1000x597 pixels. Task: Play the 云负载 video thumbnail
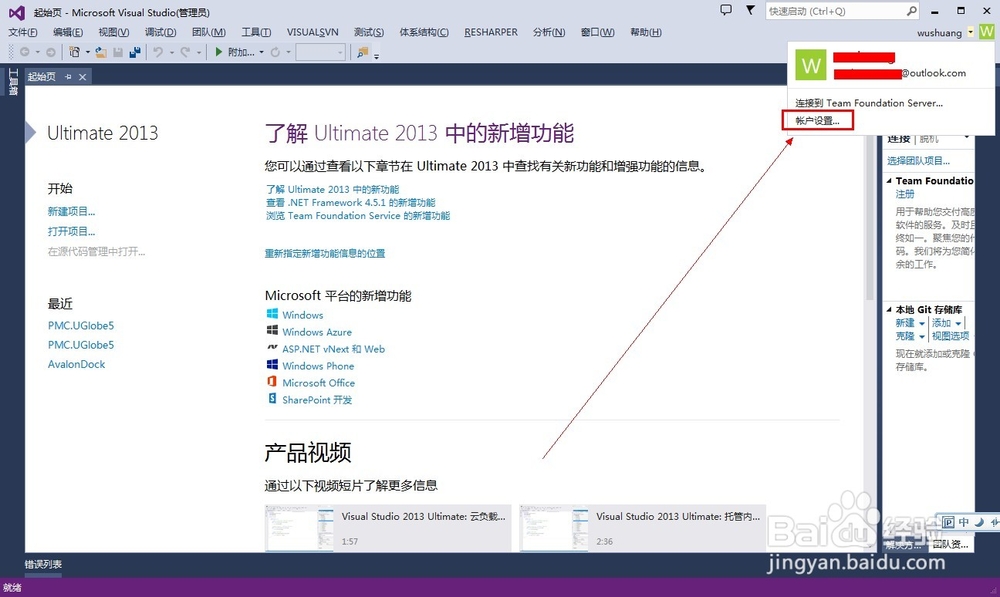point(299,528)
